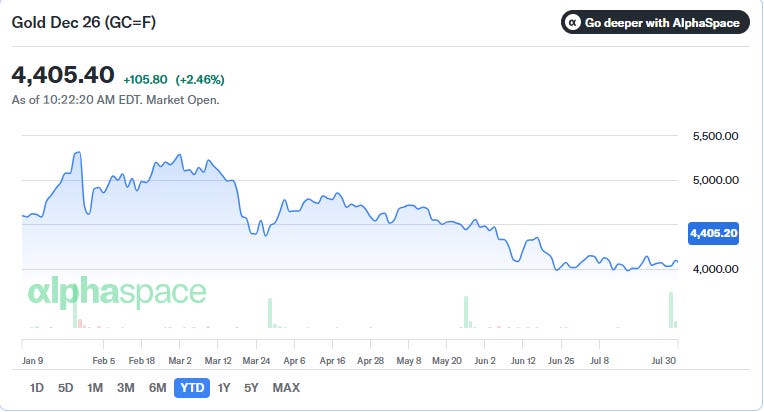Click the Jul 30 date label
This screenshot has height=412, width=764.
click(x=664, y=361)
